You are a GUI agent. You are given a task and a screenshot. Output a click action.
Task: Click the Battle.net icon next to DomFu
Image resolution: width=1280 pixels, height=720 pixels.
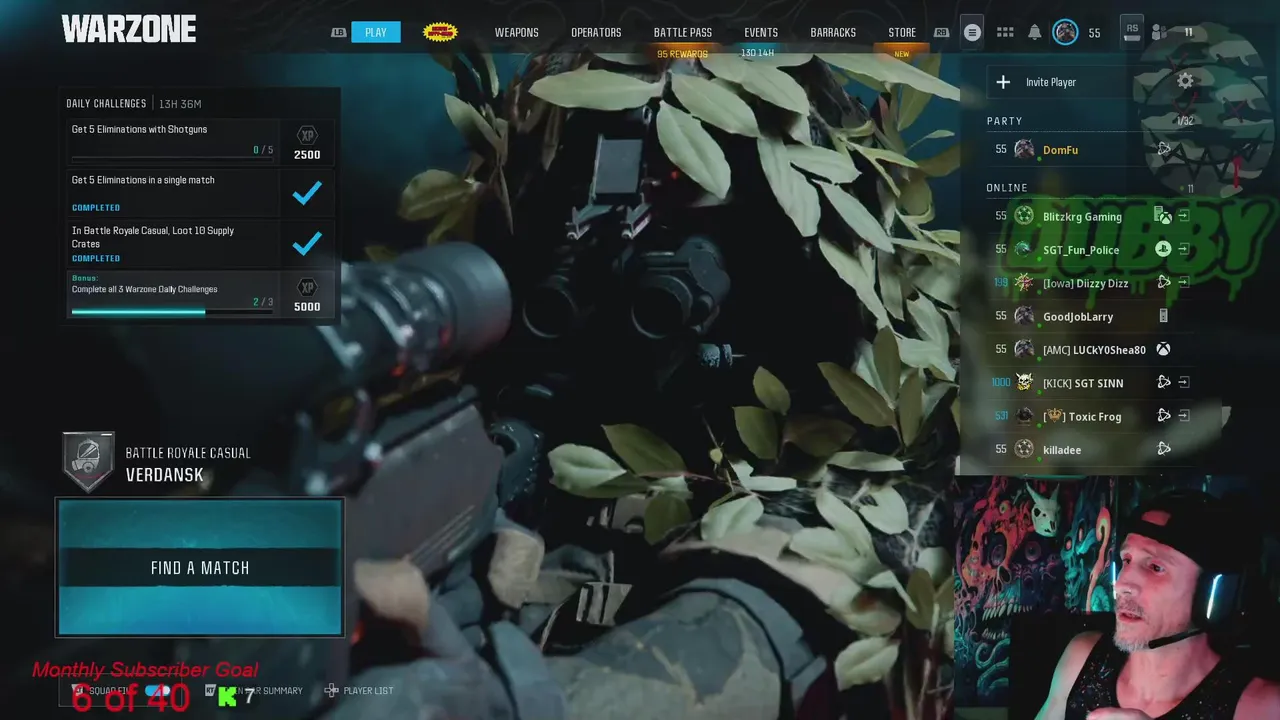1163,149
